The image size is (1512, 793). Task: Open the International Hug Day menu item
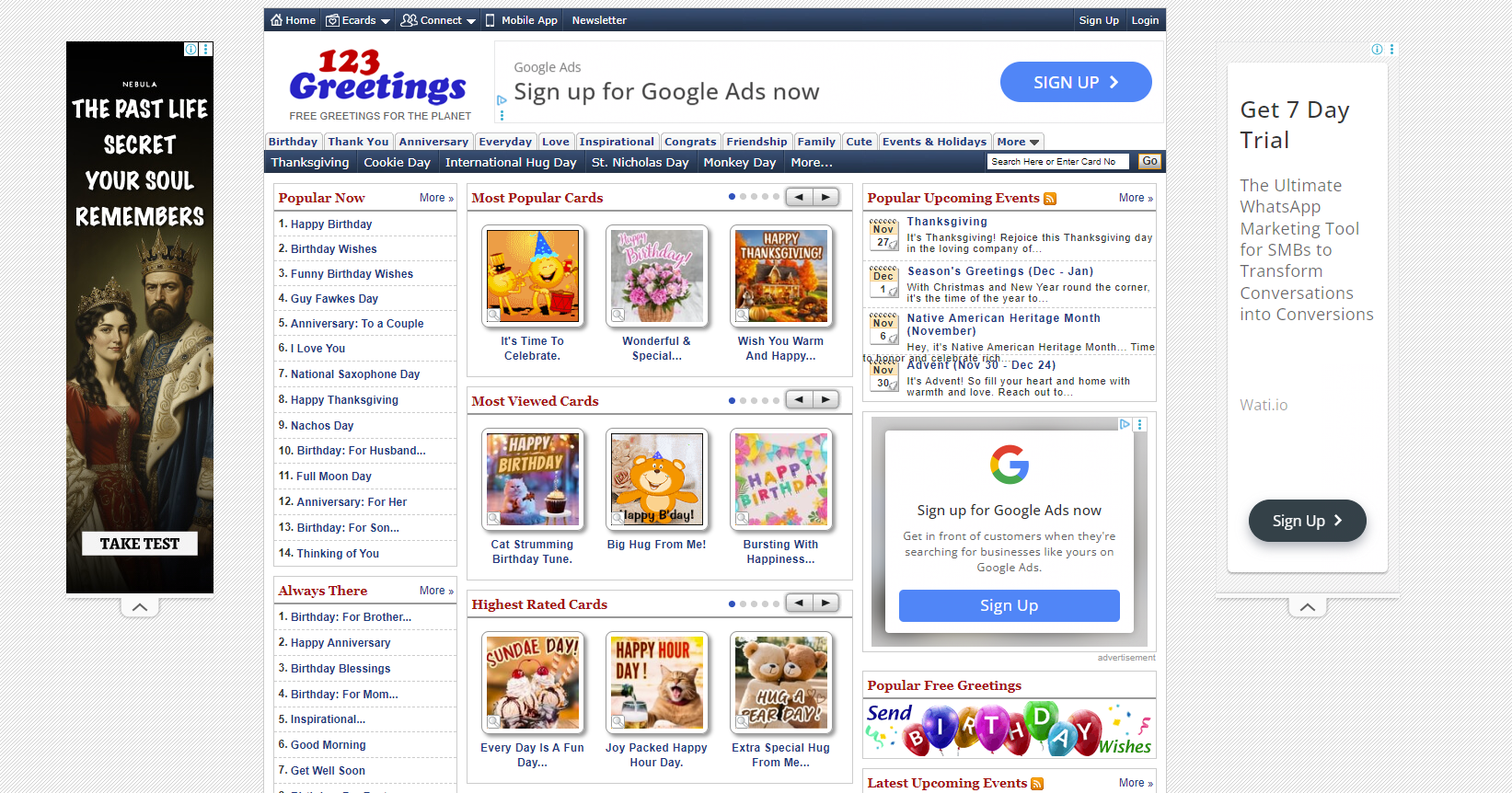pyautogui.click(x=511, y=162)
